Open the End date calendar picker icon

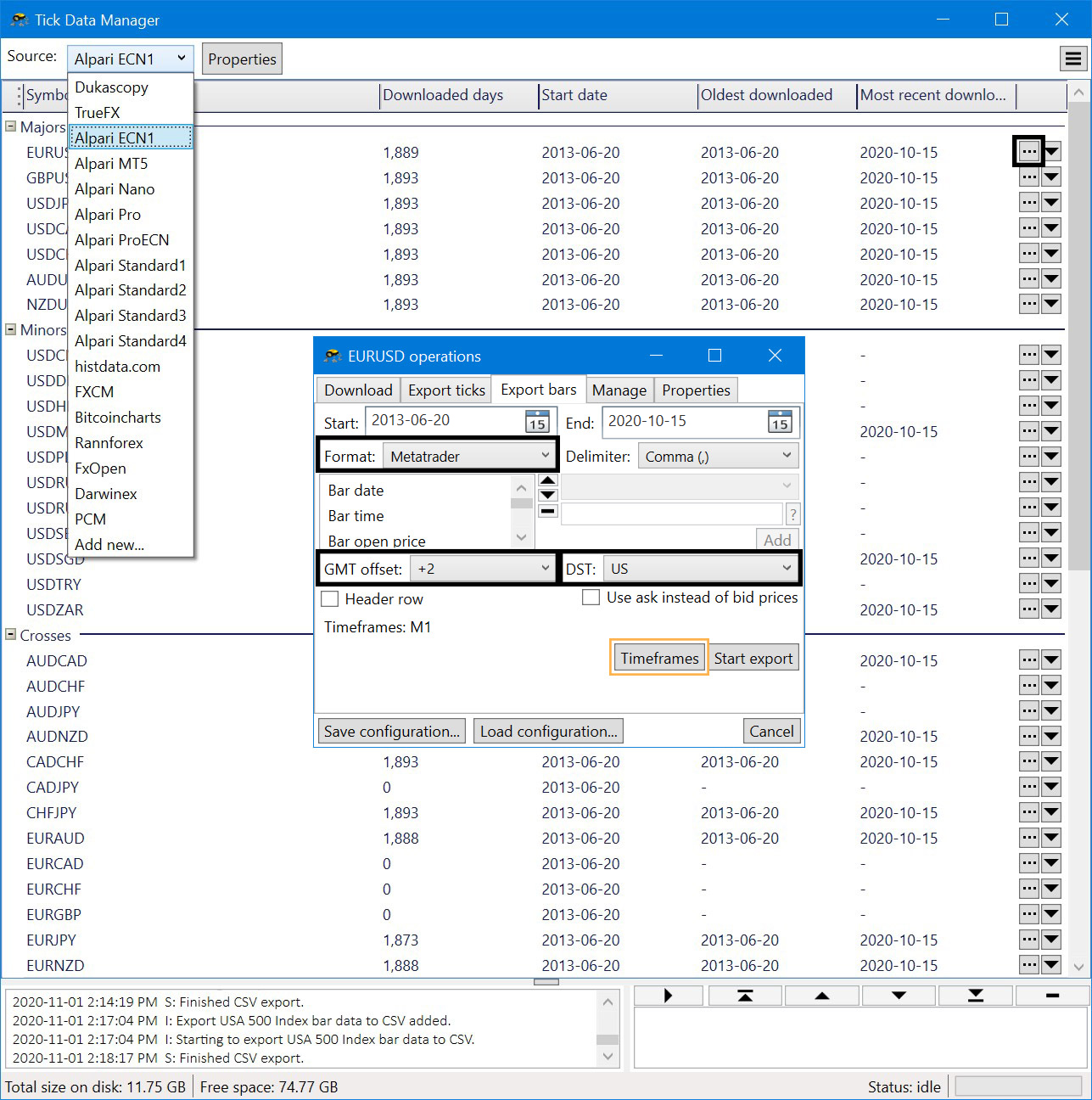(780, 421)
